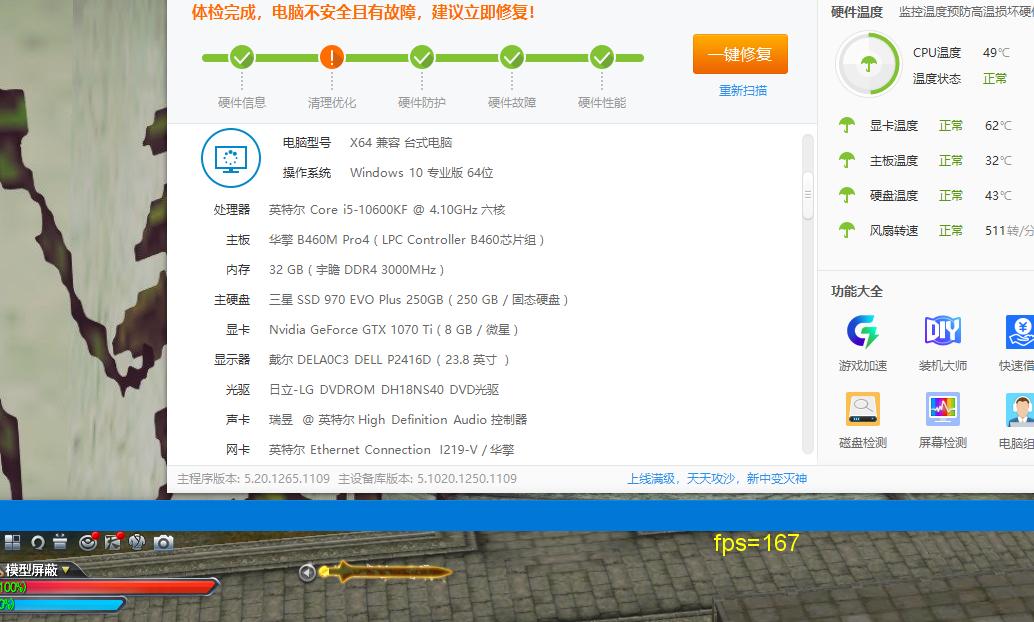
Task: Click the 功能大全 section heading
Action: [857, 291]
